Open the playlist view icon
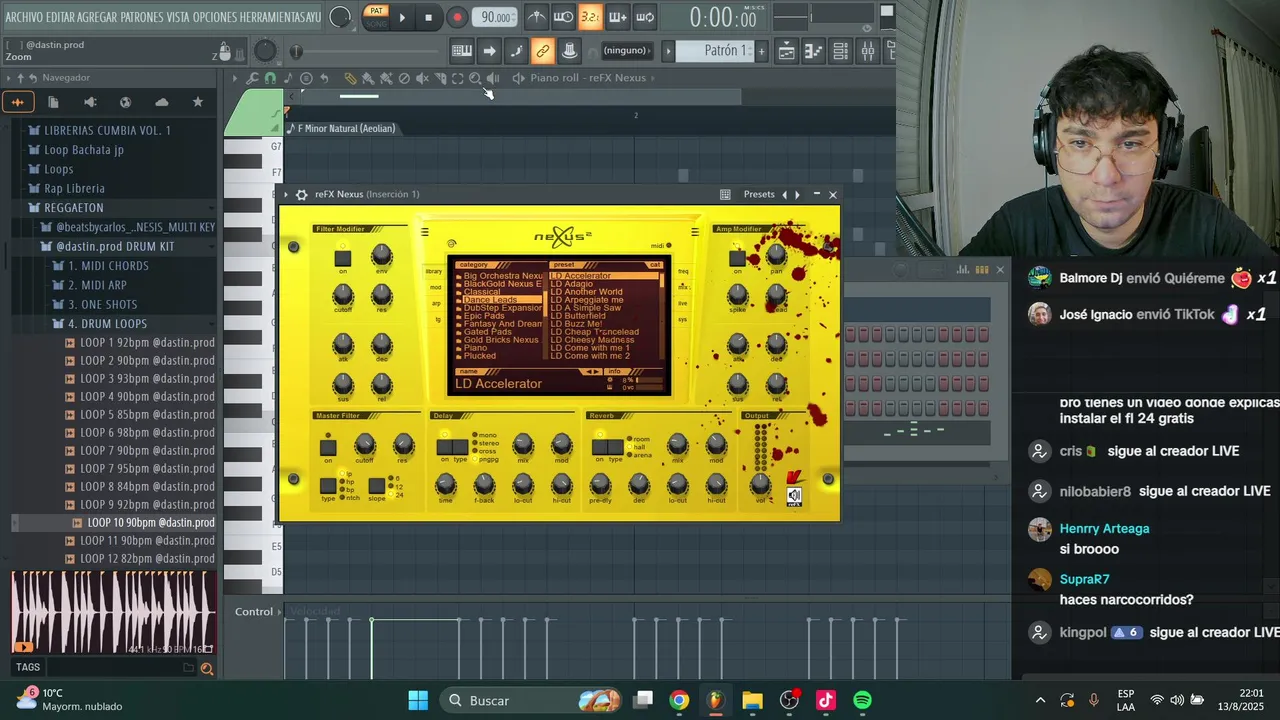This screenshot has width=1280, height=720. pos(787,51)
